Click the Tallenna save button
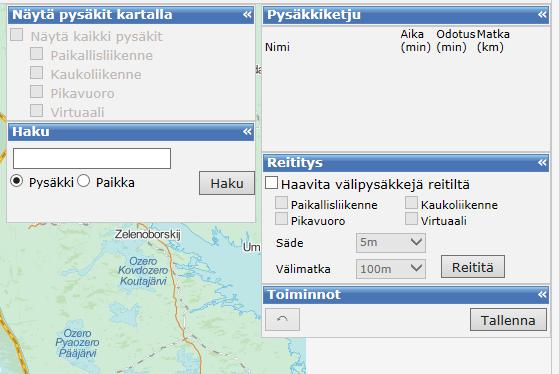The height and width of the screenshot is (374, 559). 508,320
